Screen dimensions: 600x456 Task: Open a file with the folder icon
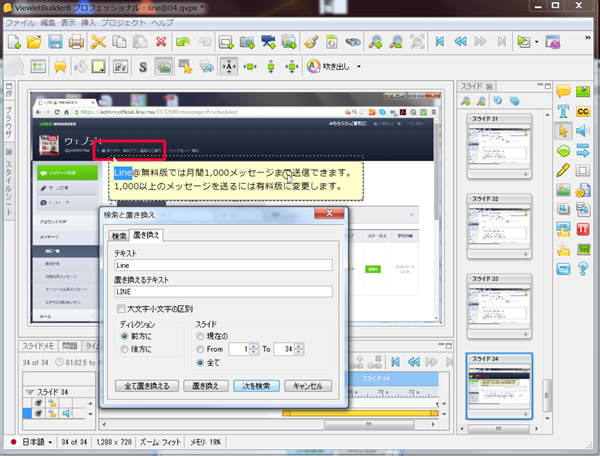pyautogui.click(x=35, y=42)
